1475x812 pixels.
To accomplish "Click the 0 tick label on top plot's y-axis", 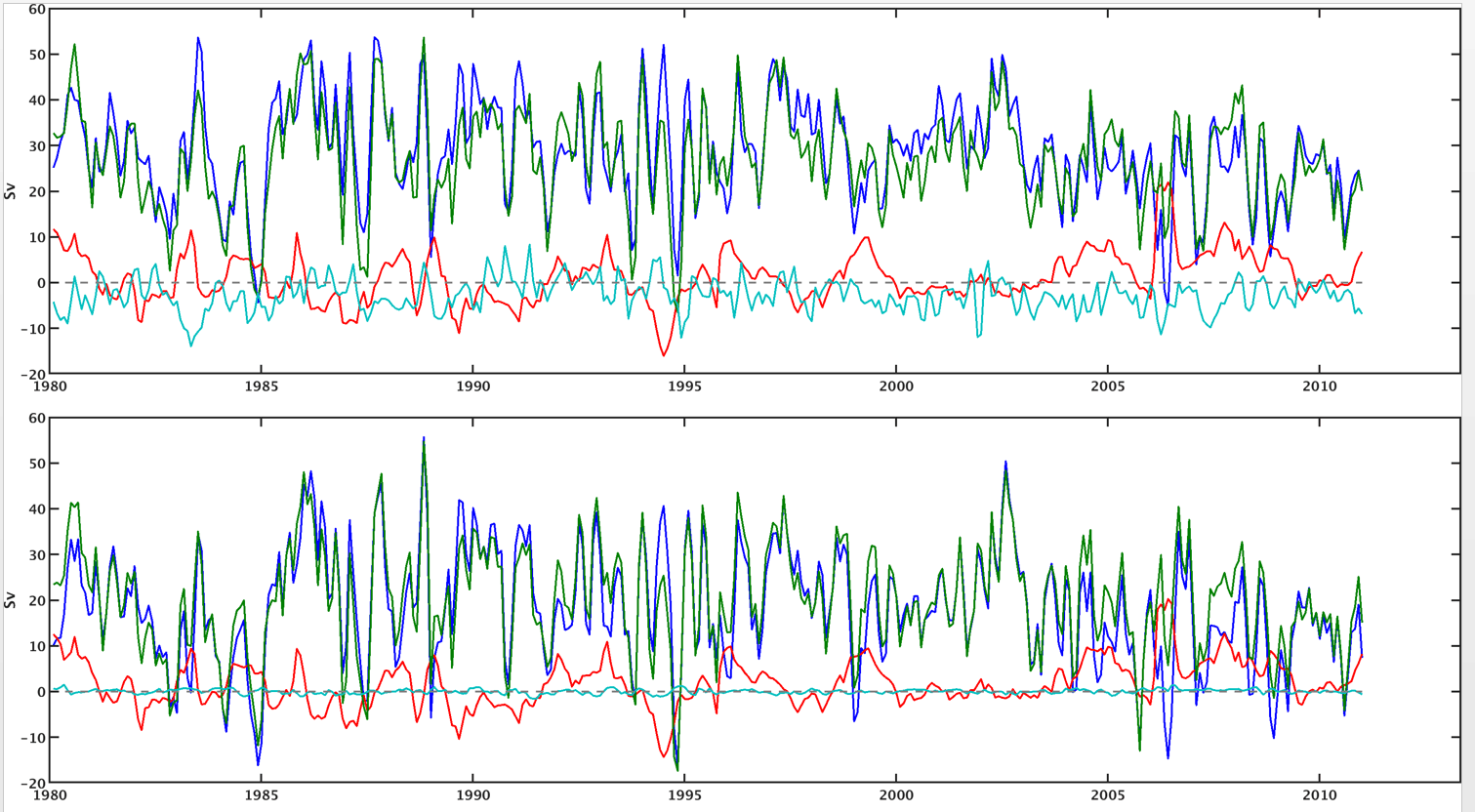I will point(41,283).
